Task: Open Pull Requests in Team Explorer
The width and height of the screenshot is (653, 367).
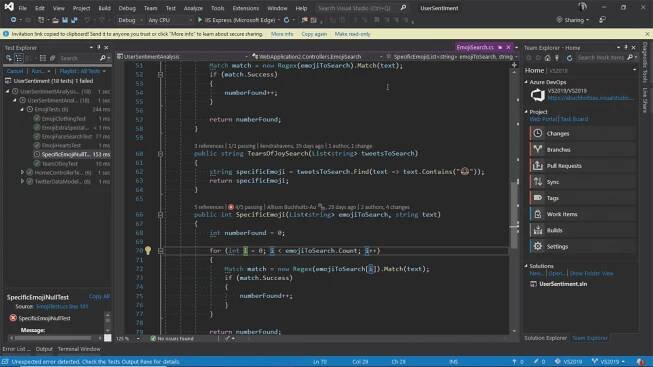Action: tap(582, 166)
